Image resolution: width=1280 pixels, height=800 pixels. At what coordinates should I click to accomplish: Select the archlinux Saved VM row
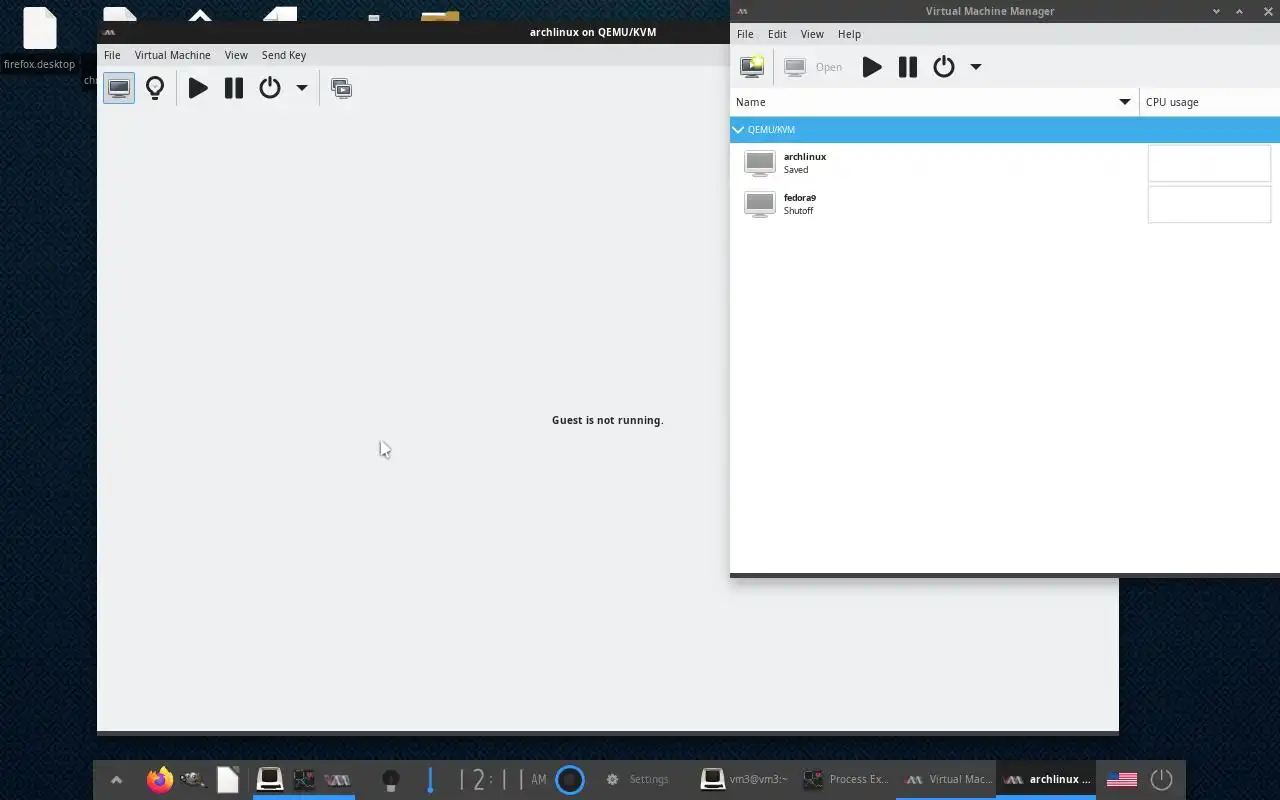coord(1004,163)
